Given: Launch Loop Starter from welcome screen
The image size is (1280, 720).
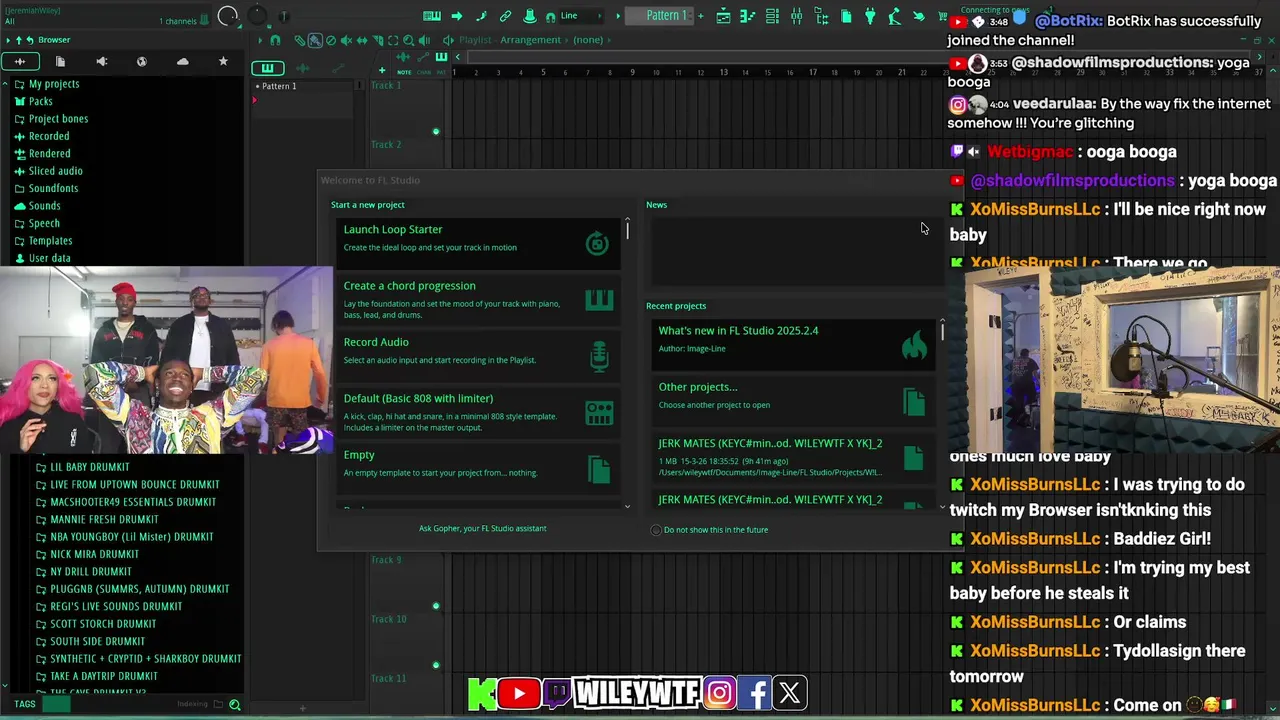Looking at the screenshot, I should 478,243.
